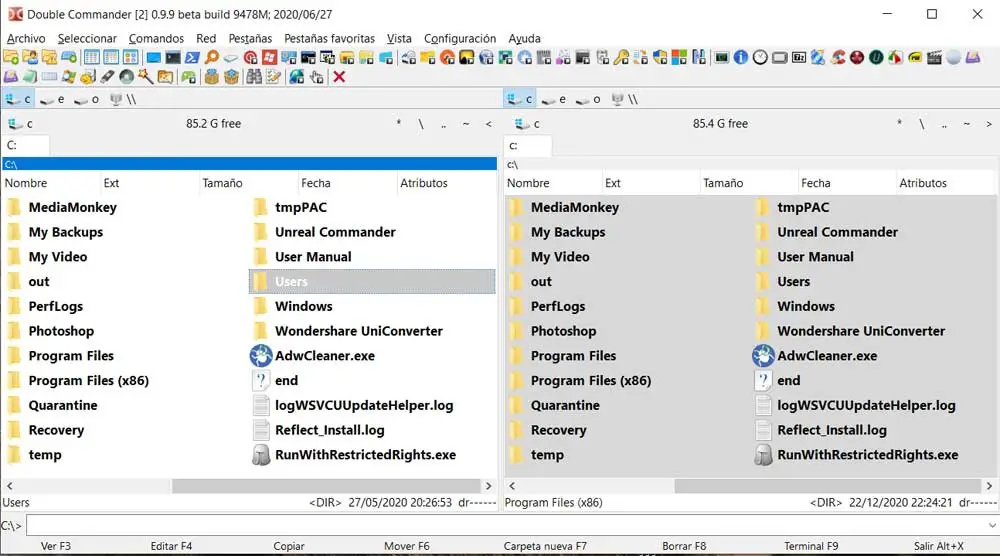The height and width of the screenshot is (556, 1000).
Task: Switch to thumbnails view icon
Action: pyautogui.click(x=130, y=57)
